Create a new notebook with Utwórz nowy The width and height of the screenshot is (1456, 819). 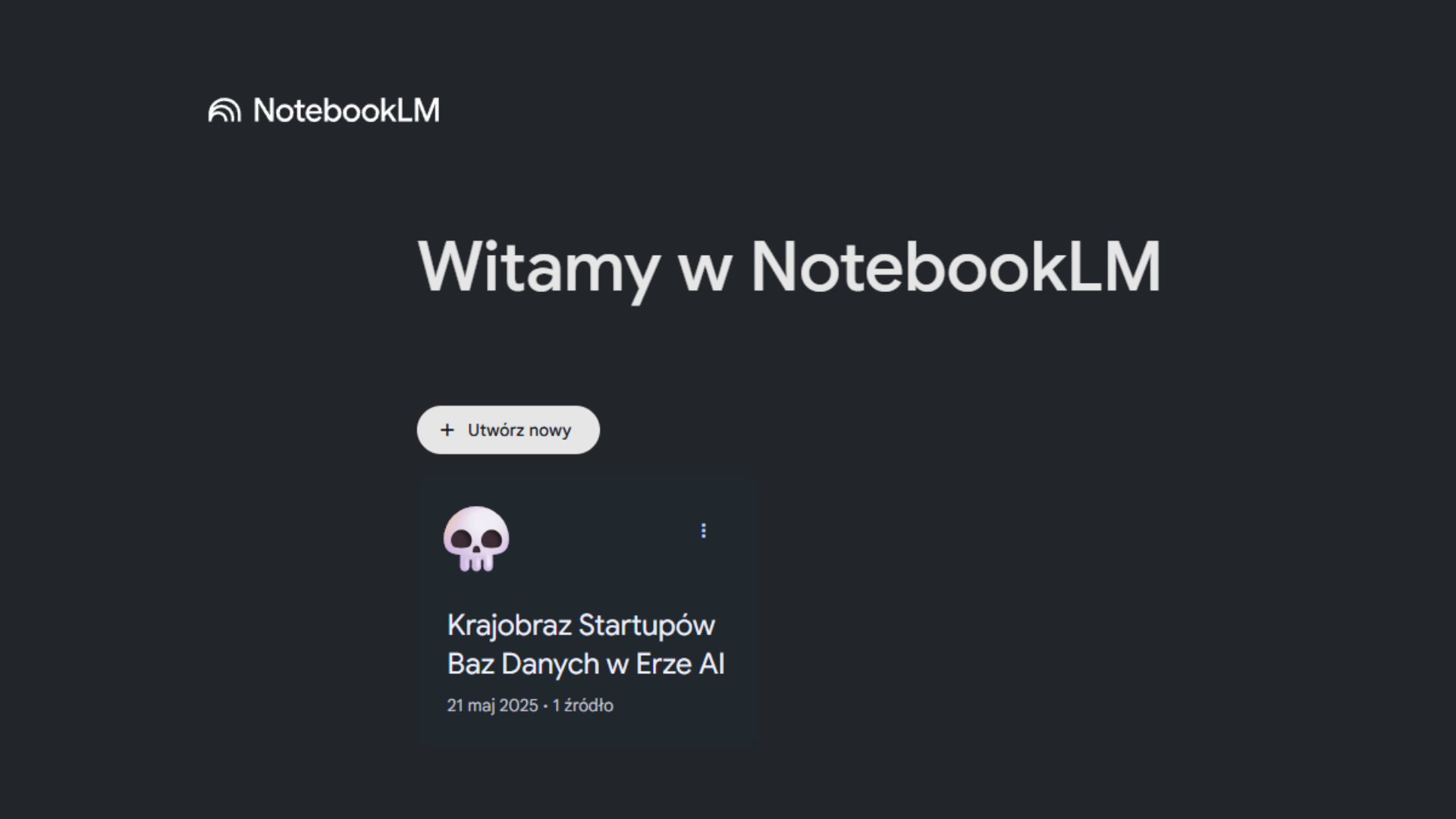click(508, 430)
